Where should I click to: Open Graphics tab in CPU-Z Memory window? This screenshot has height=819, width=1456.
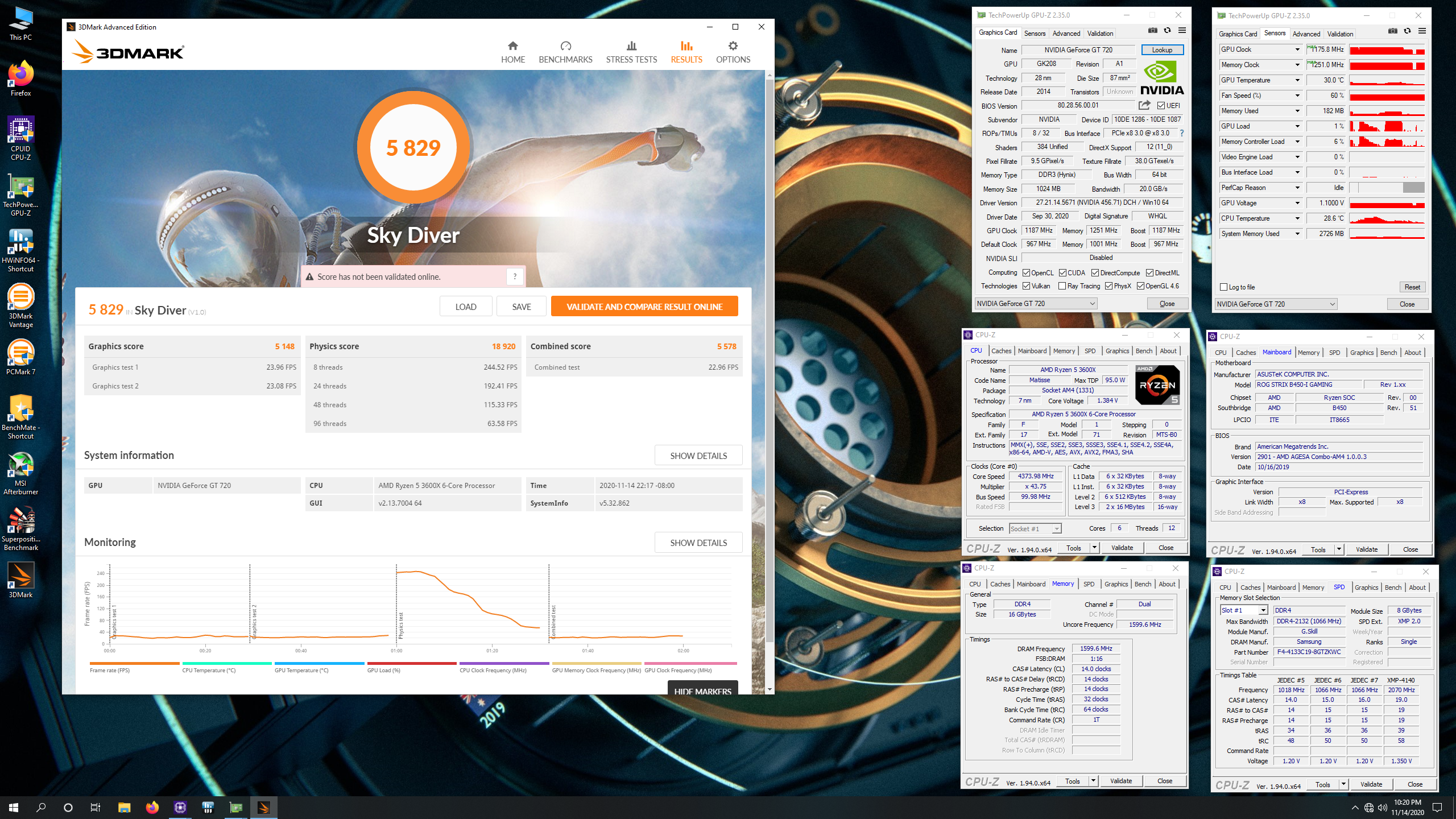pyautogui.click(x=1116, y=584)
